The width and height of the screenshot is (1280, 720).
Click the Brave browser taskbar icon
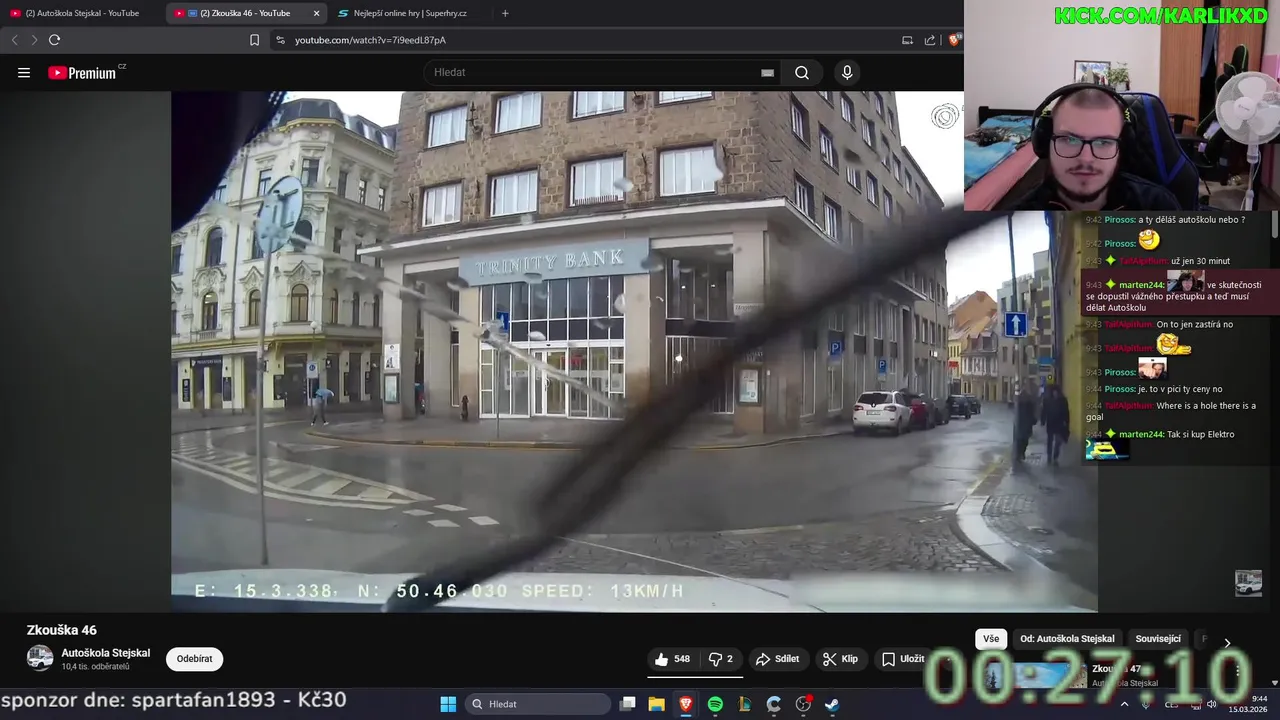(x=686, y=704)
